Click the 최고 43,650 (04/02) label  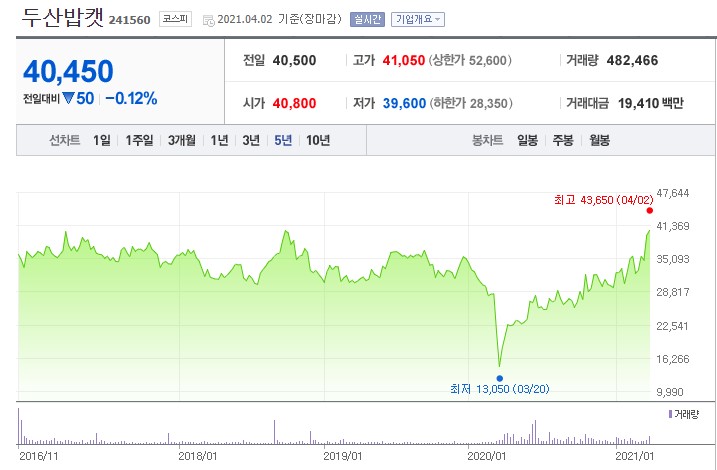point(604,200)
